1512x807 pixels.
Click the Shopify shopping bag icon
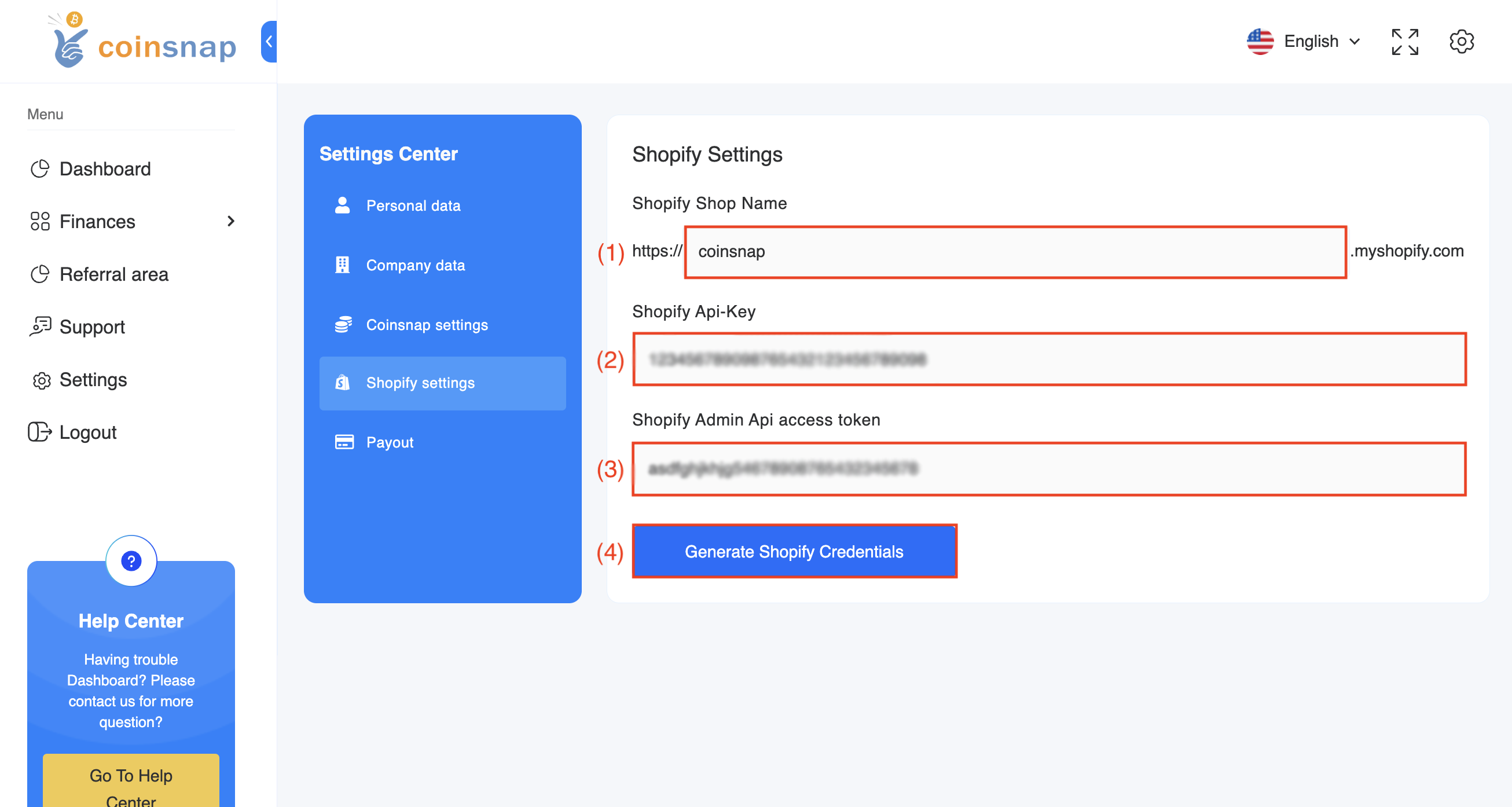342,383
